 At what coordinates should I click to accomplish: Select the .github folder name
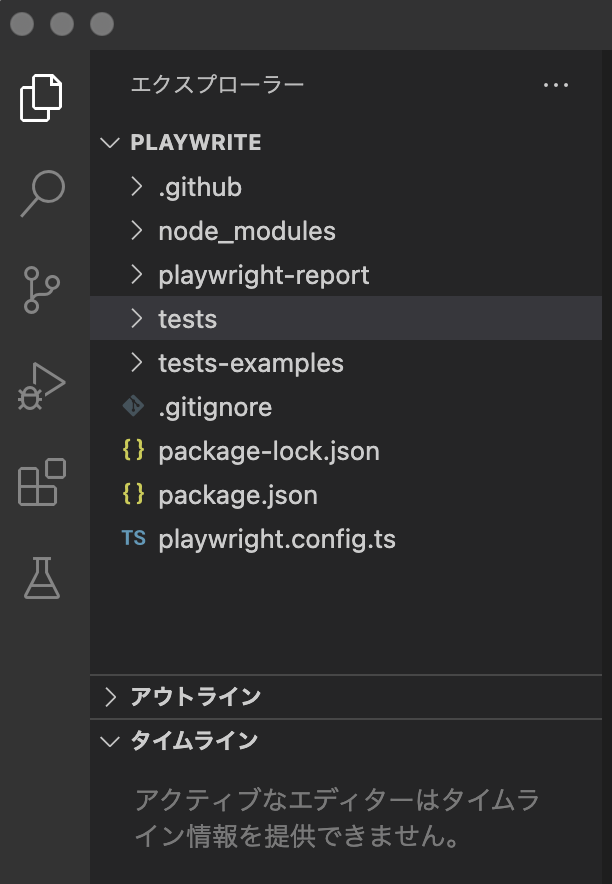pyautogui.click(x=200, y=187)
